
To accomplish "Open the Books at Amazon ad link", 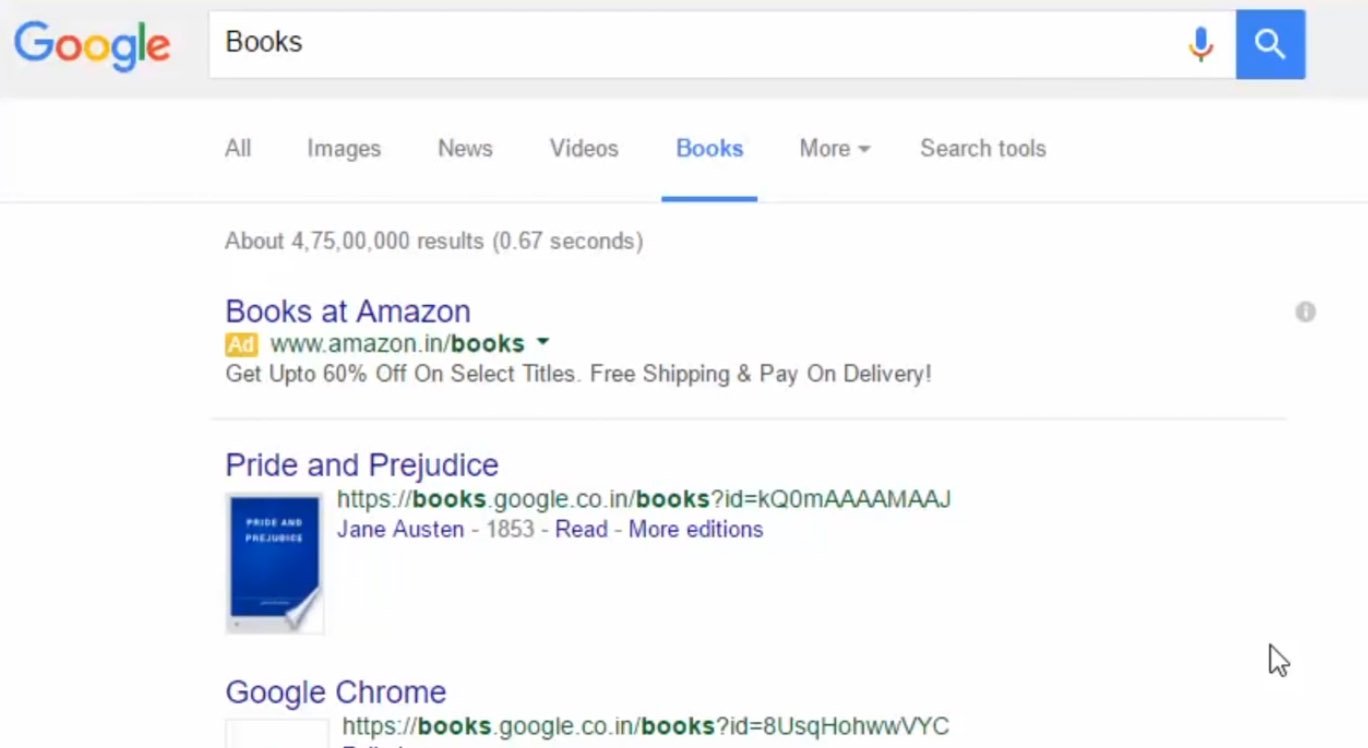I will (347, 311).
